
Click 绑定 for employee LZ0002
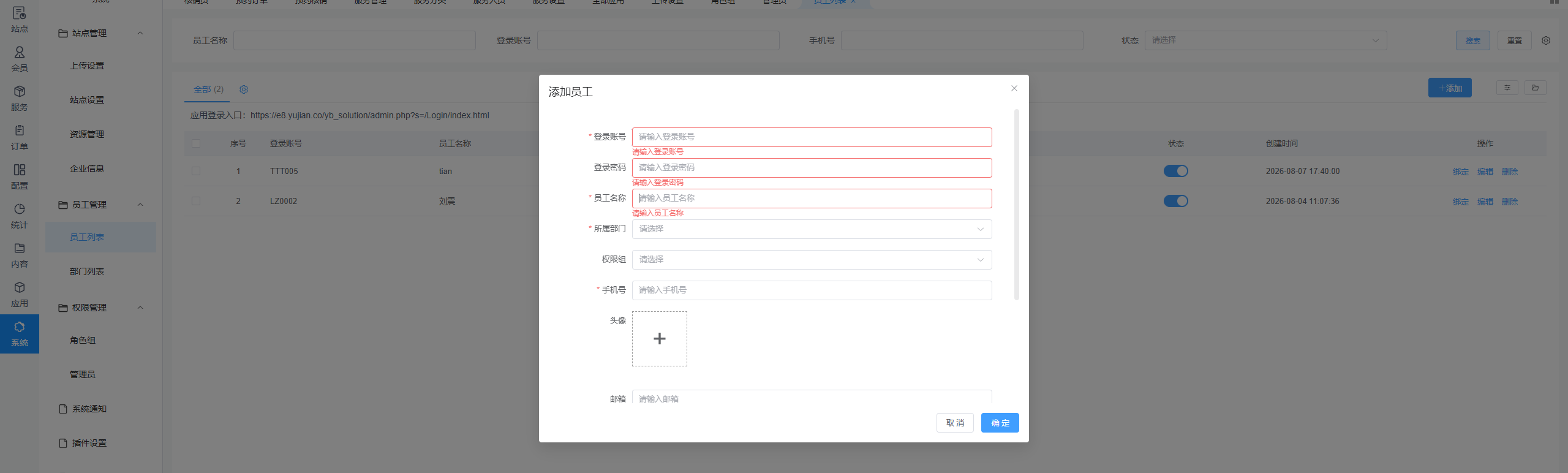[x=1461, y=202]
